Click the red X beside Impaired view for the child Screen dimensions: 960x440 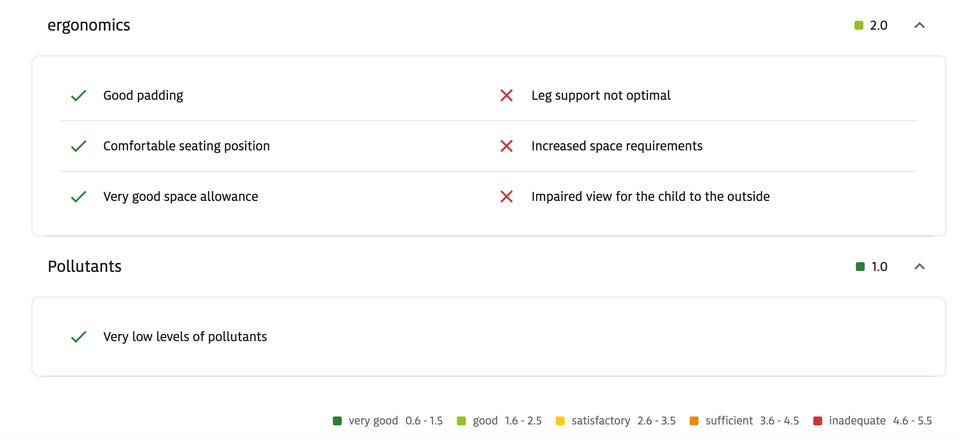tap(506, 197)
